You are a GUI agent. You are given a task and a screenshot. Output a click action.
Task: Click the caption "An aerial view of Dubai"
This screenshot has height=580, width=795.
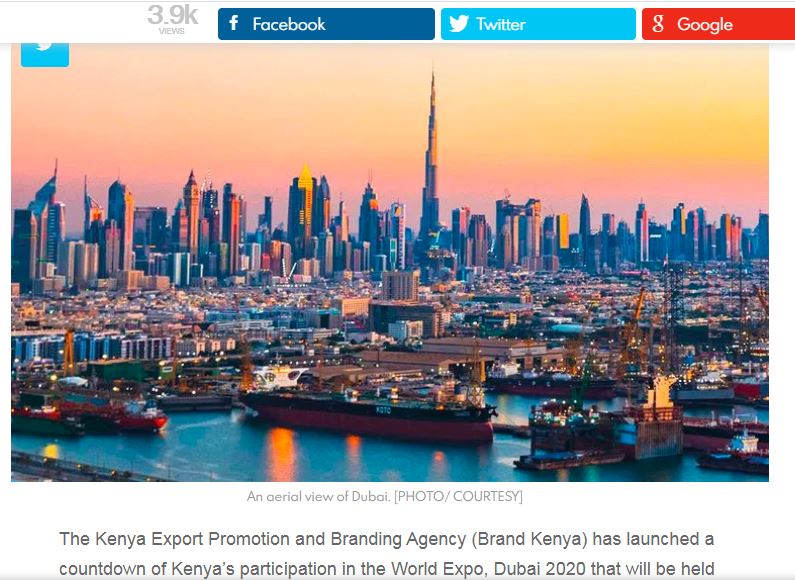click(x=318, y=496)
